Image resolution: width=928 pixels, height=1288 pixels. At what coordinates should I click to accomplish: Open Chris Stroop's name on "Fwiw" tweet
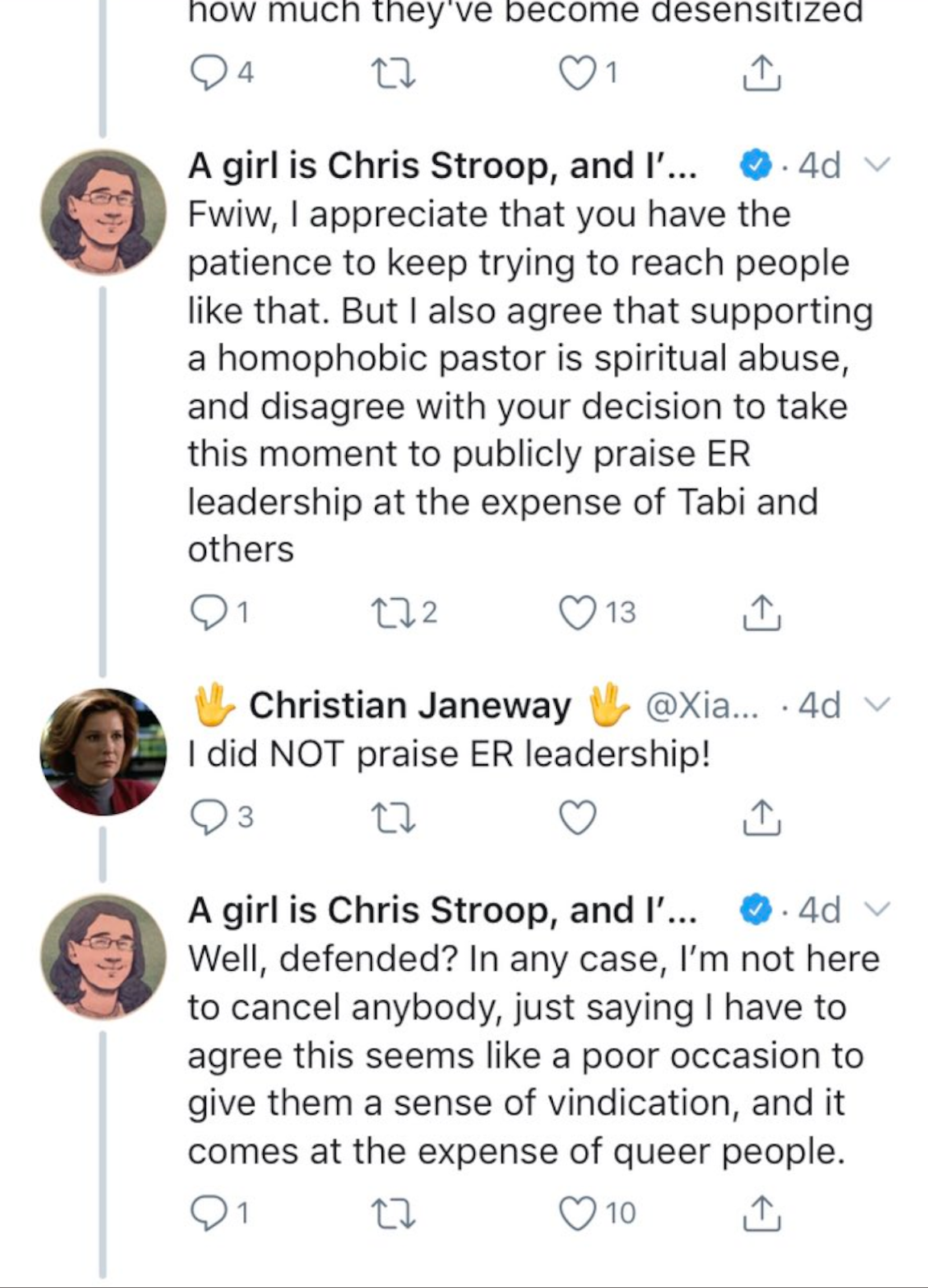pyautogui.click(x=442, y=166)
